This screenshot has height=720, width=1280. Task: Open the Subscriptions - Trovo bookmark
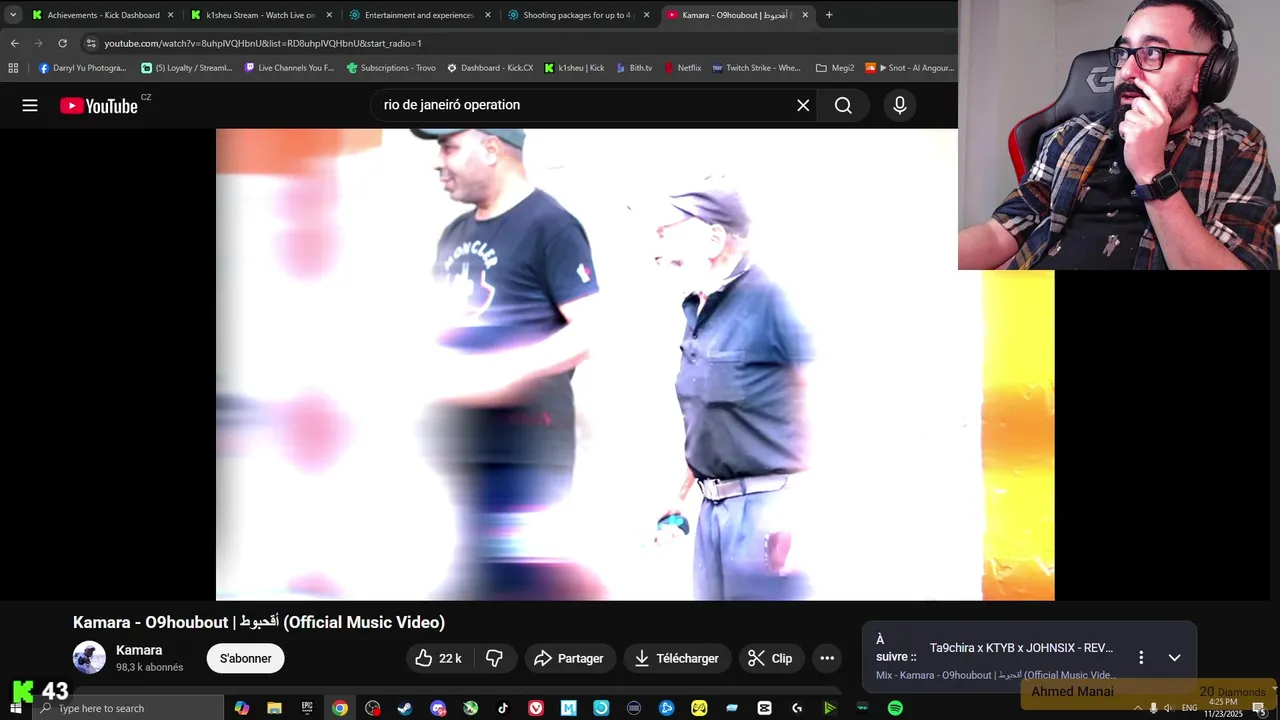[391, 68]
